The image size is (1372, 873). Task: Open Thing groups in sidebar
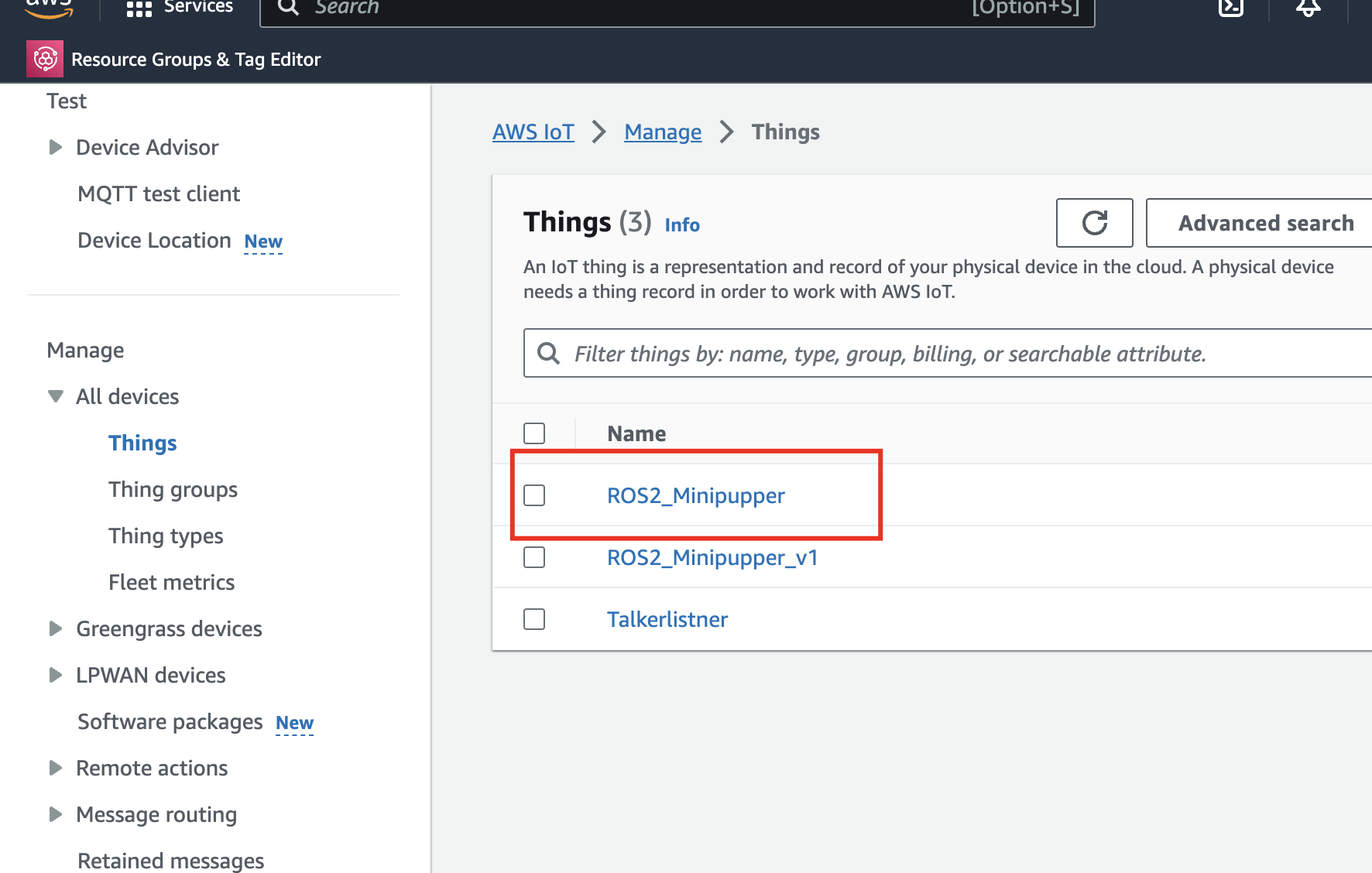coord(173,489)
